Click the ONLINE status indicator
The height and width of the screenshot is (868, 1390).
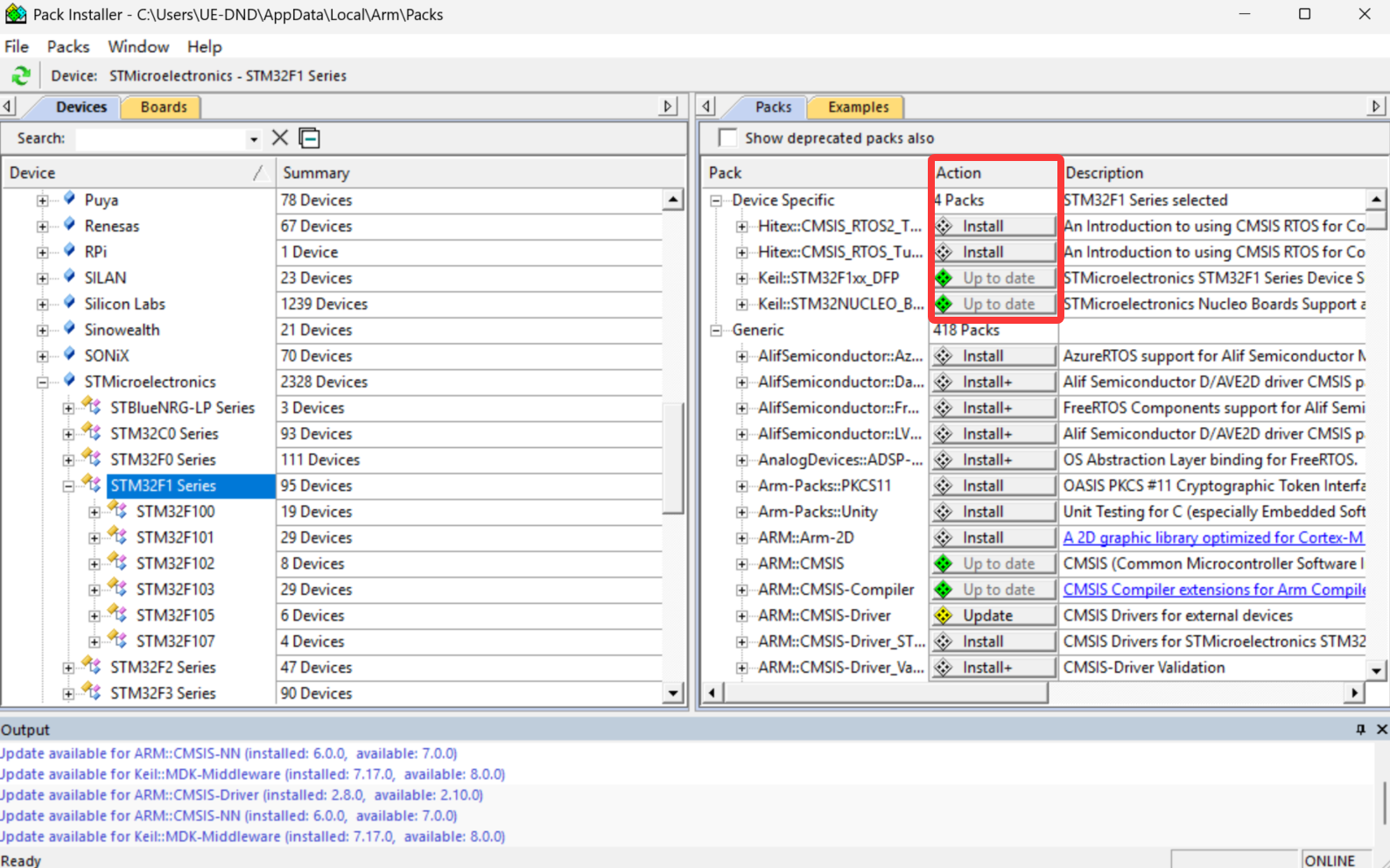(x=1330, y=860)
